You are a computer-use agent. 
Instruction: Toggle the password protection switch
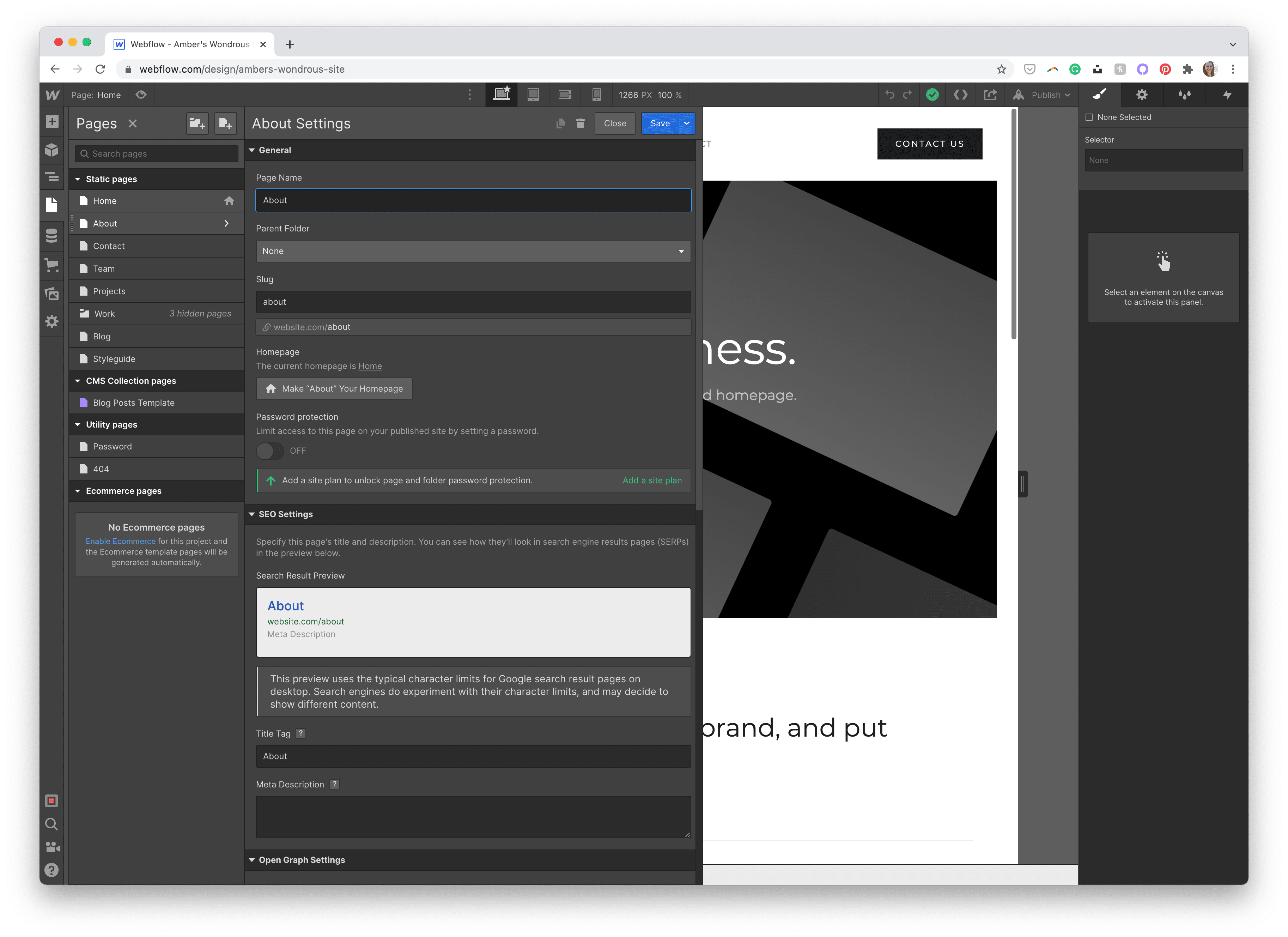pos(270,451)
